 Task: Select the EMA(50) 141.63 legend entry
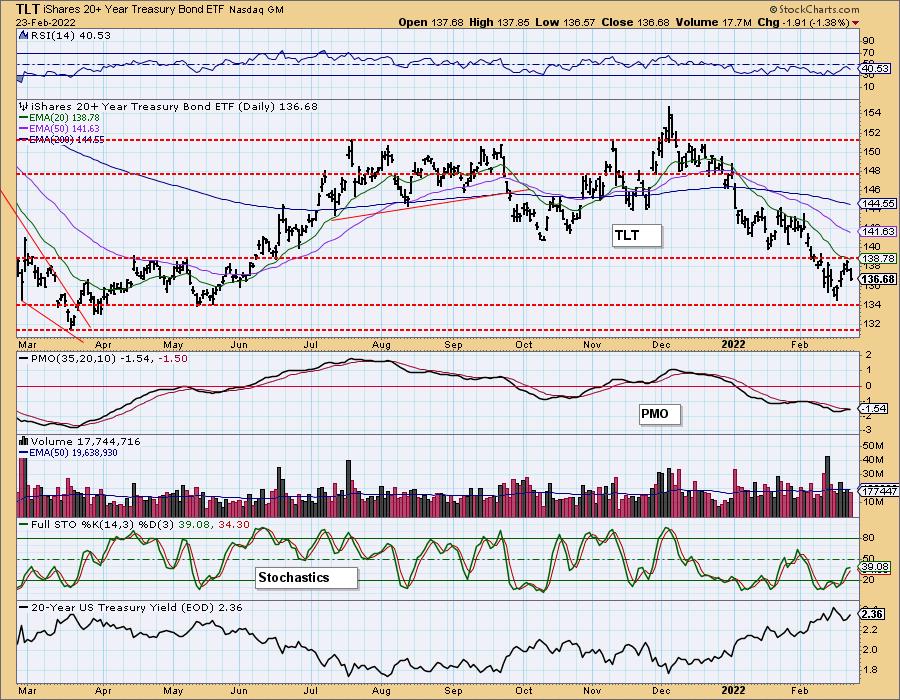point(59,129)
